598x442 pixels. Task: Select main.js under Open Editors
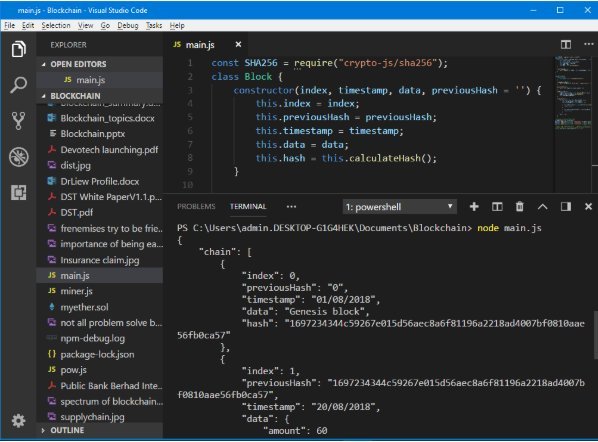pyautogui.click(x=100, y=80)
